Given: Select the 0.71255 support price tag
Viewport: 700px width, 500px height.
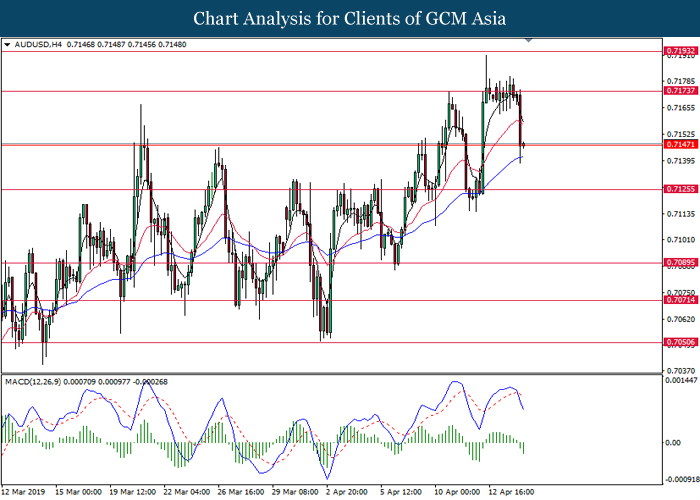Looking at the screenshot, I should 680,189.
